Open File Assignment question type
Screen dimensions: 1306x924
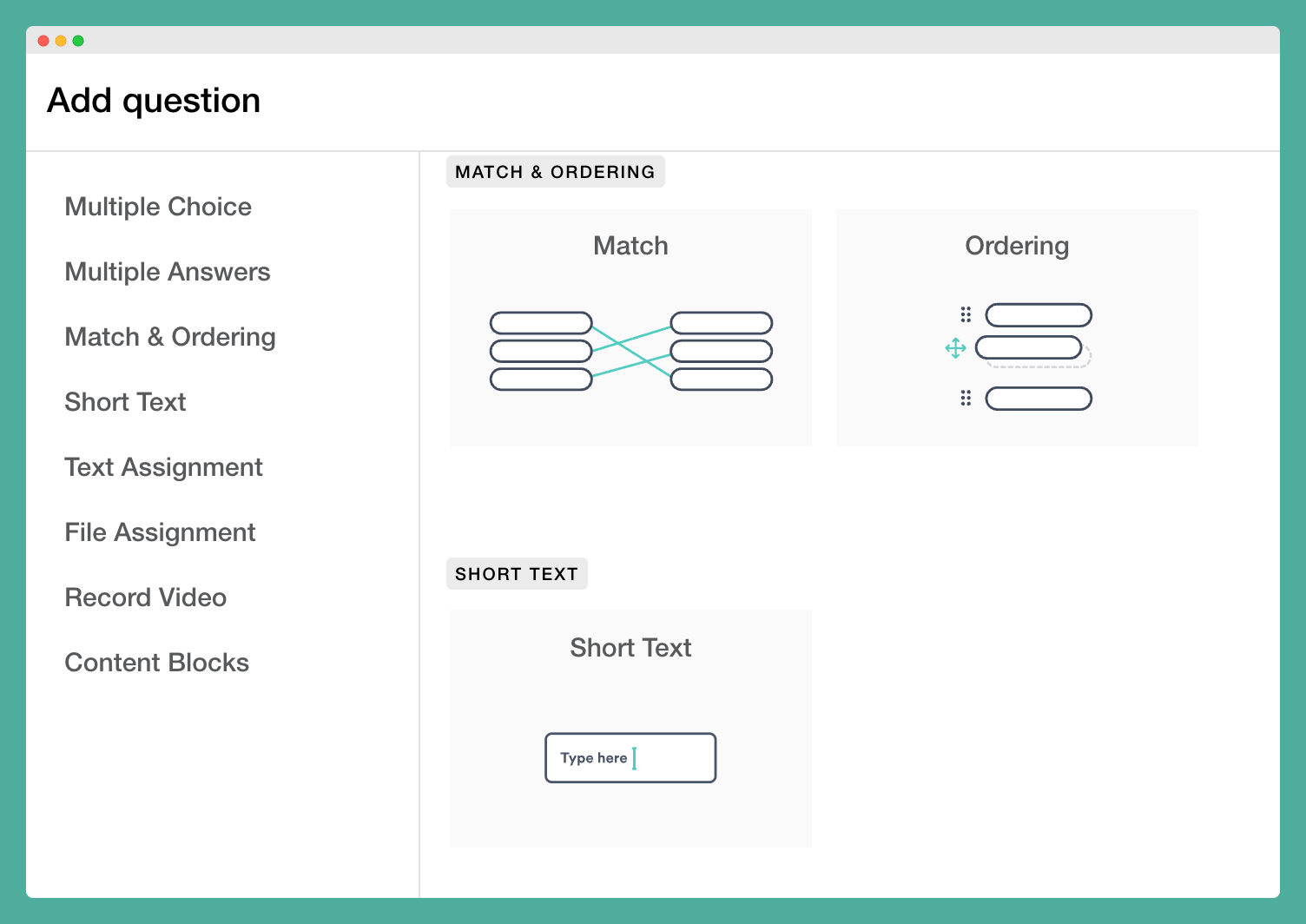pos(160,532)
